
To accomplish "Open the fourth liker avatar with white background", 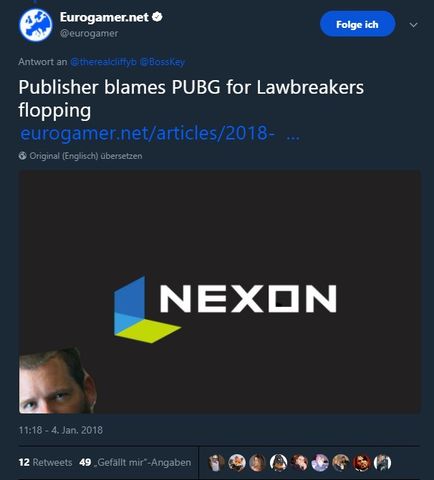I will [x=279, y=463].
